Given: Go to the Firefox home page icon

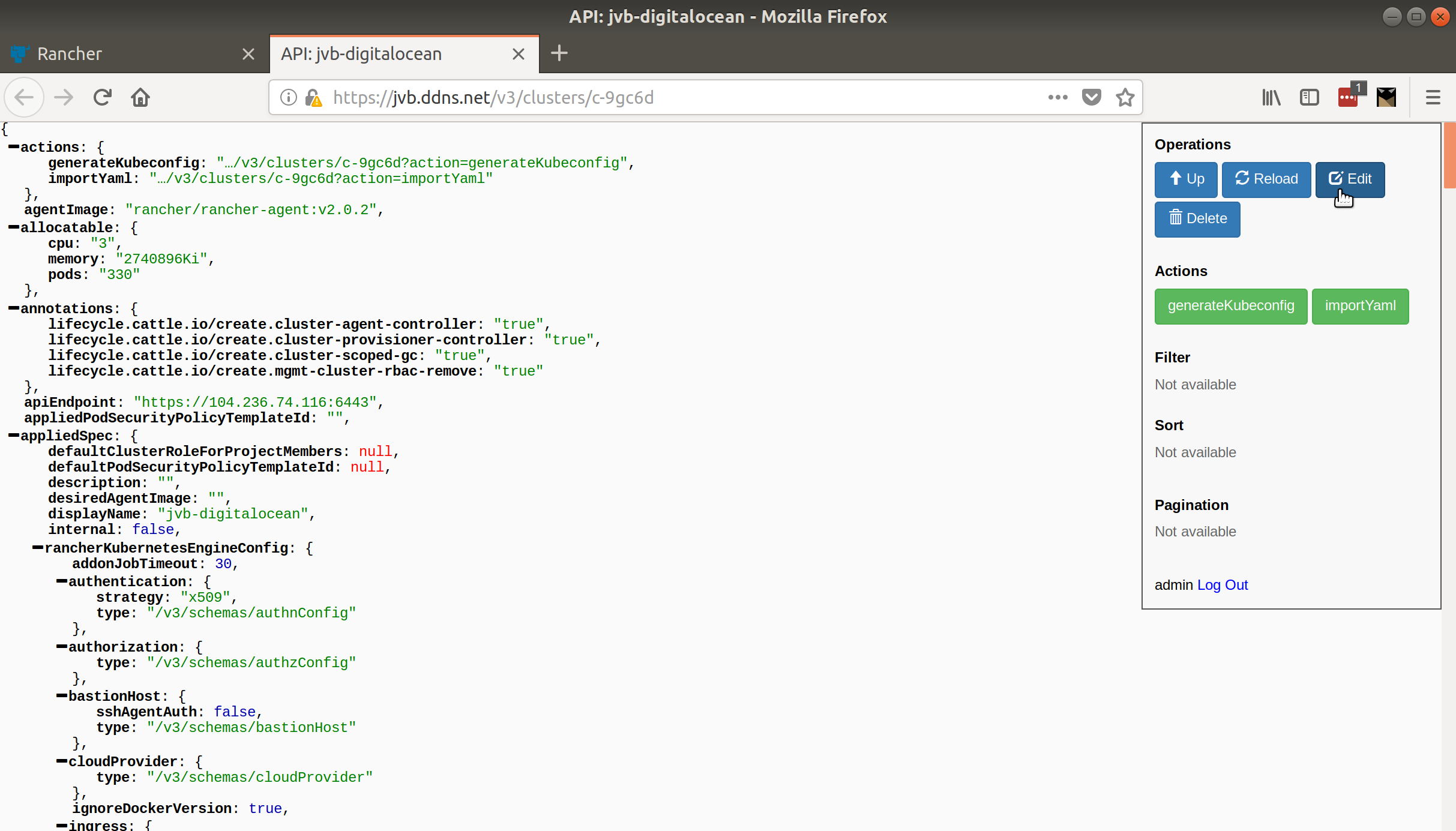Looking at the screenshot, I should (140, 97).
